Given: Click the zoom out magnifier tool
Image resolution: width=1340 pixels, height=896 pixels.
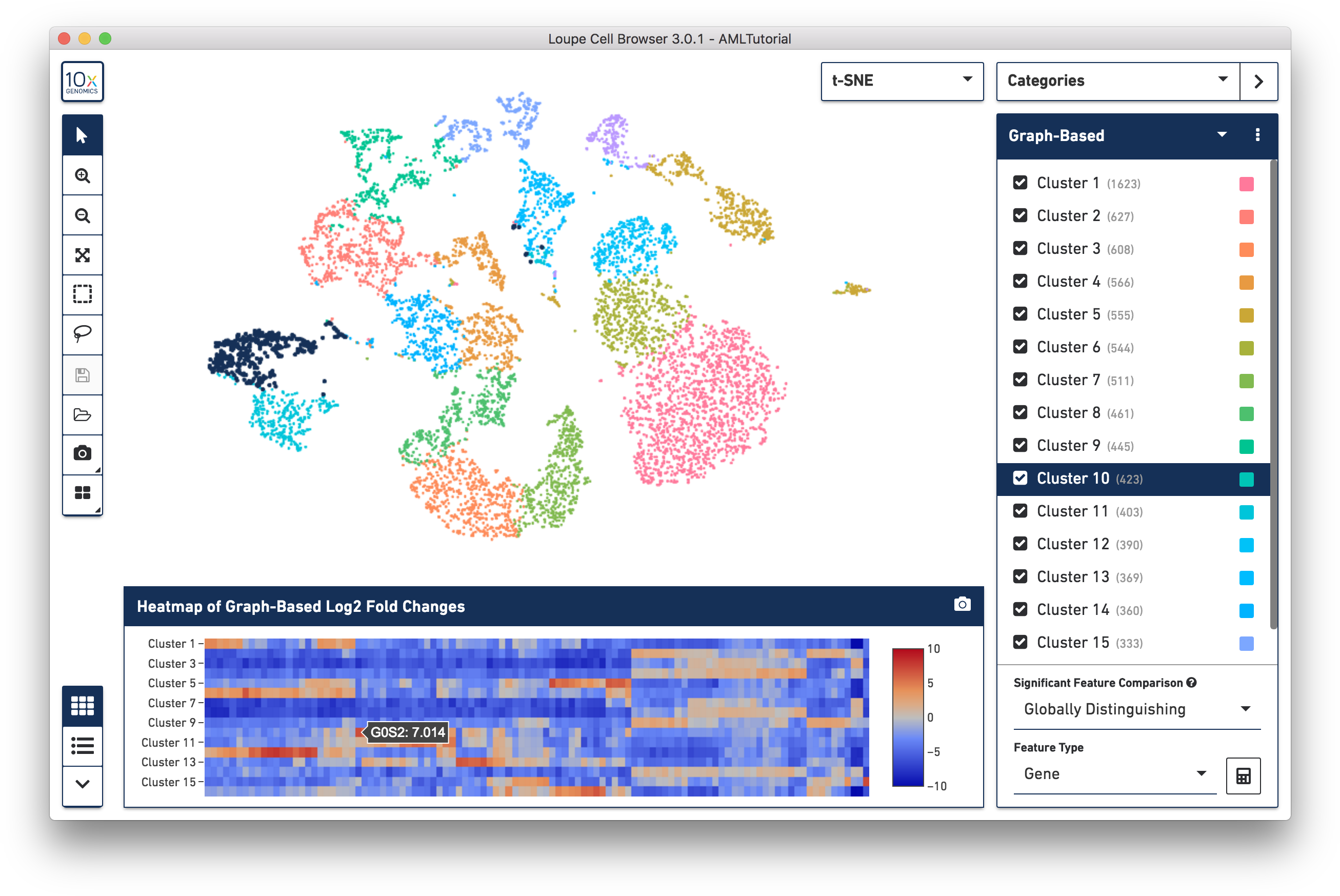Looking at the screenshot, I should (82, 215).
